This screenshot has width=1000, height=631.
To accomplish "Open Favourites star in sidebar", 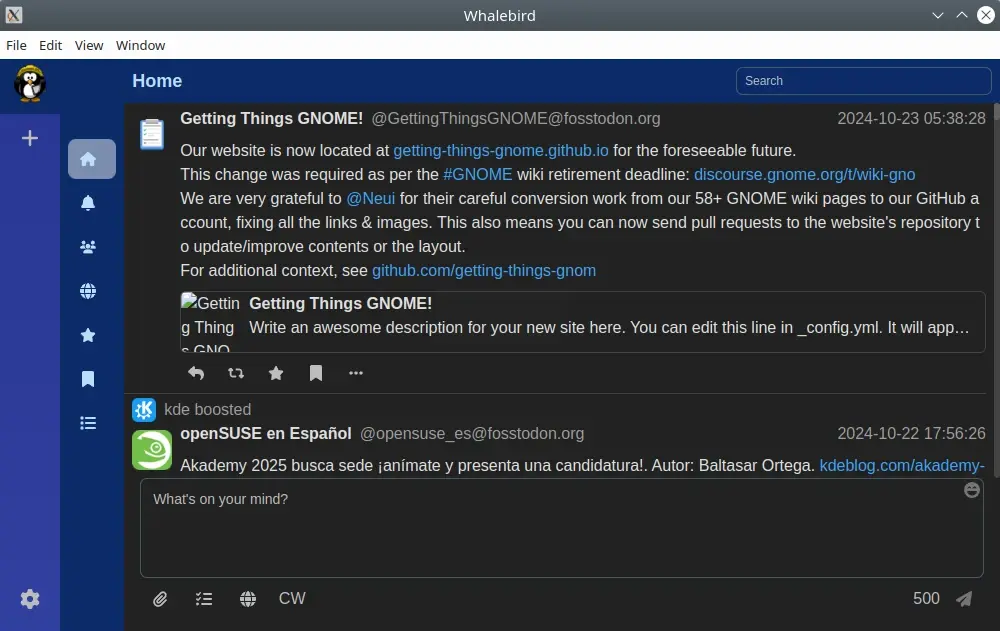I will tap(88, 335).
